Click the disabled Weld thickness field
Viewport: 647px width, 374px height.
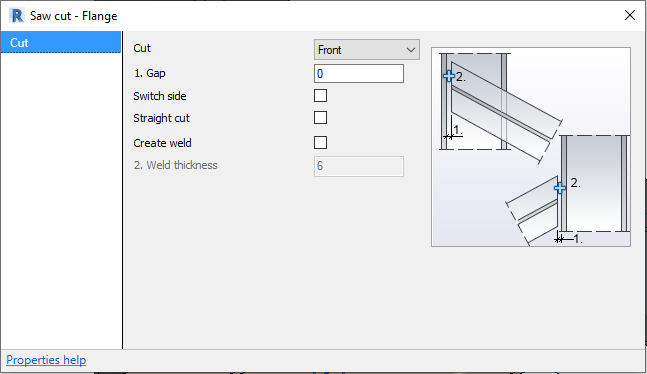[359, 166]
